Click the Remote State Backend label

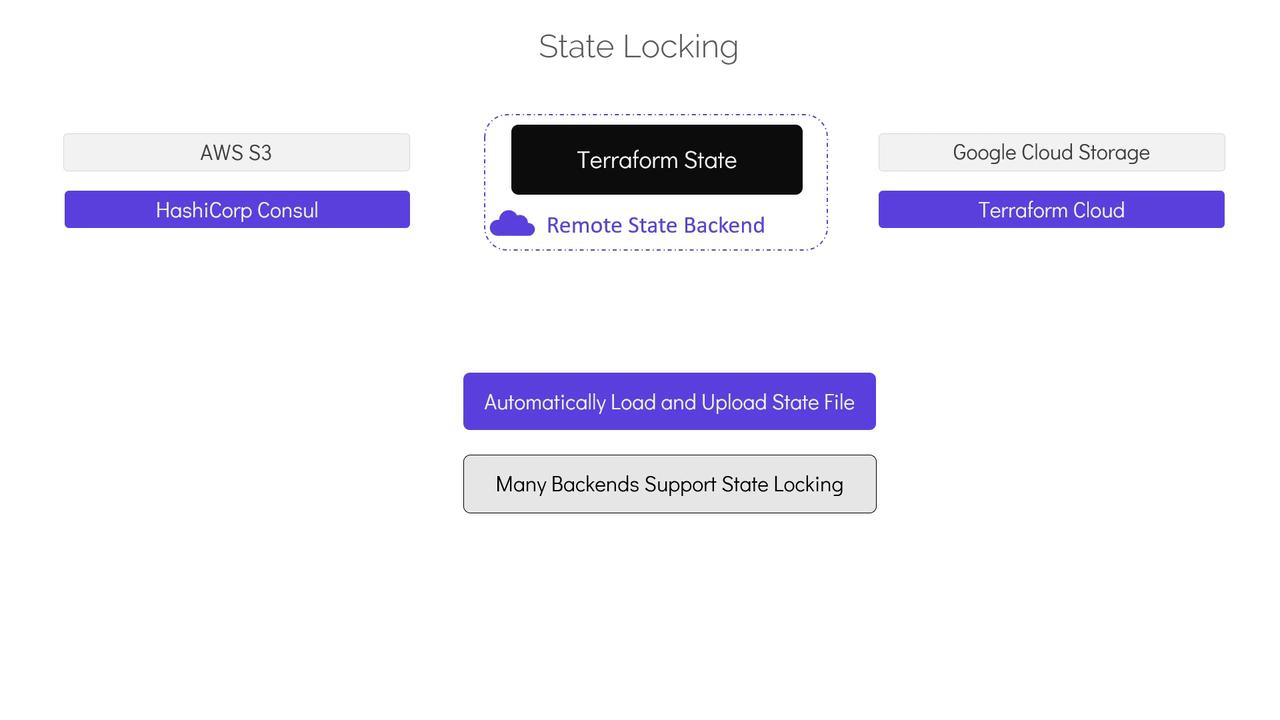point(655,226)
